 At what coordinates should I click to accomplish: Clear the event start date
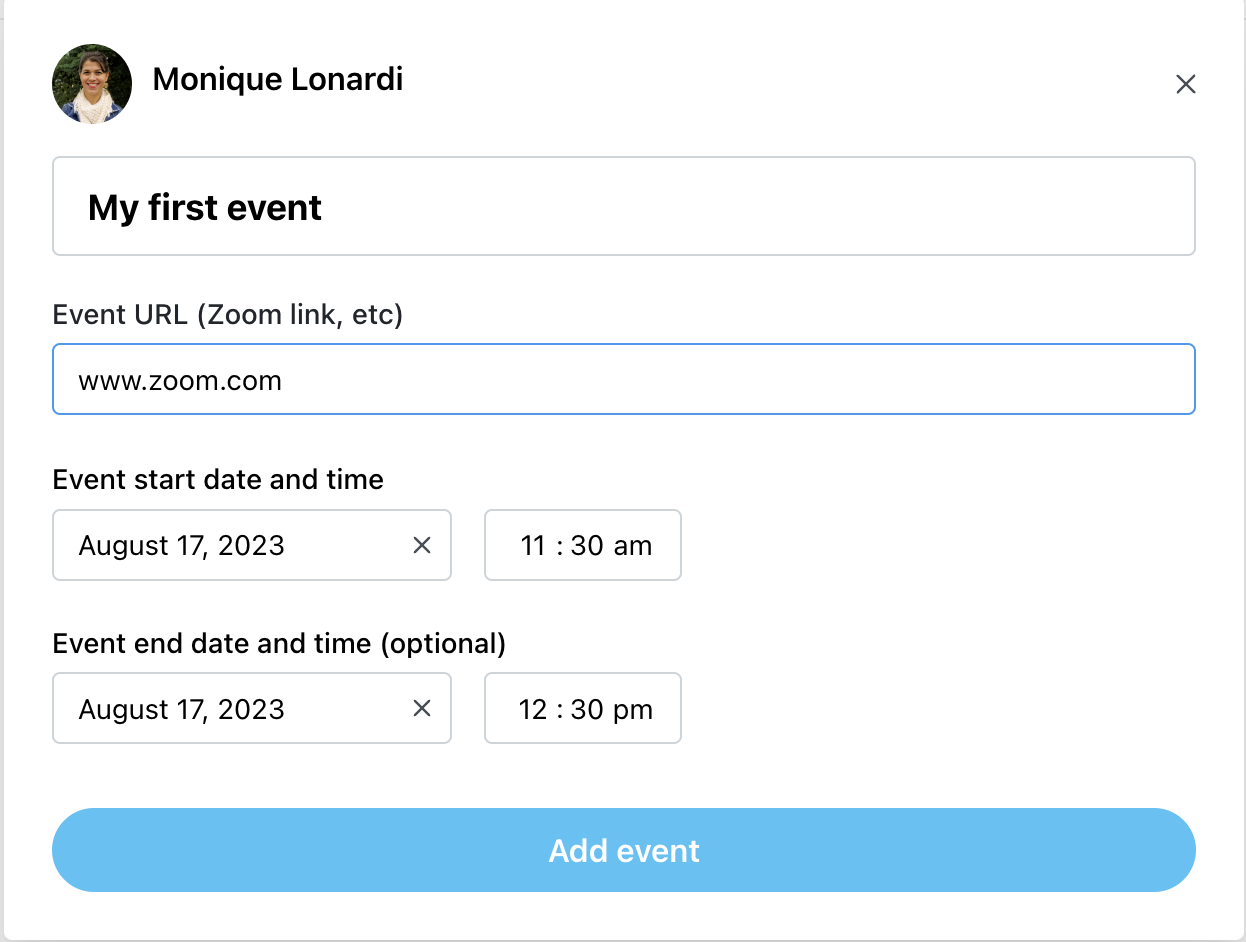tap(422, 545)
